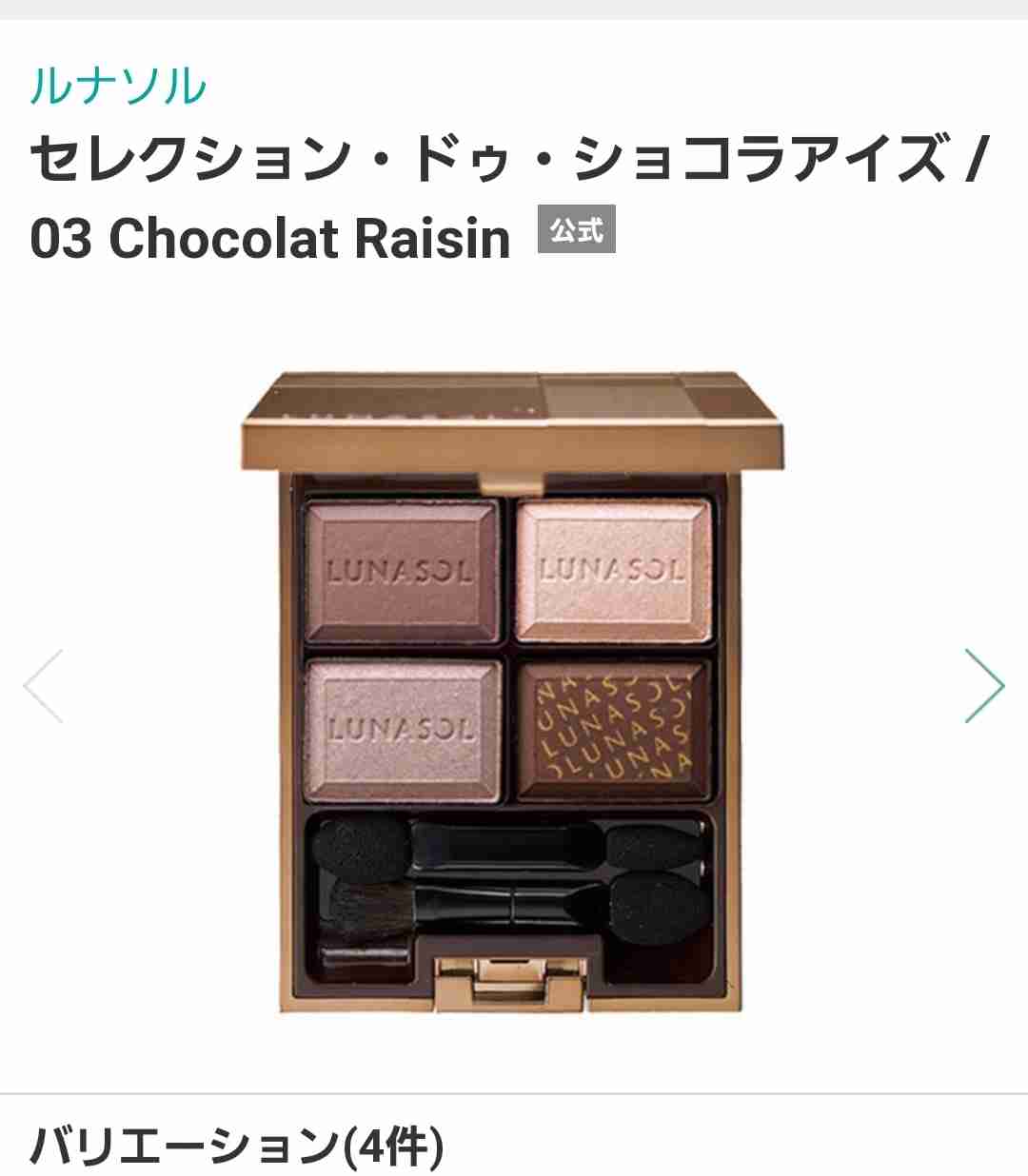Click the gold palette lid
1028x1176 pixels.
[512, 422]
